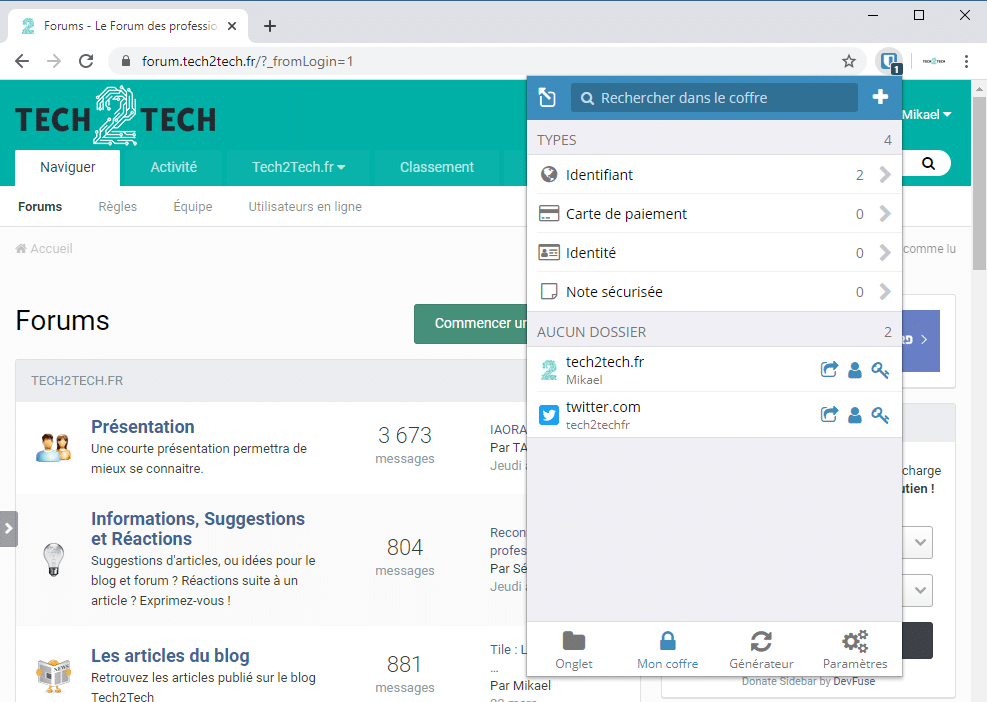Click the Bitwarden extension icon in toolbar
Screen dimensions: 987x702
(889, 62)
